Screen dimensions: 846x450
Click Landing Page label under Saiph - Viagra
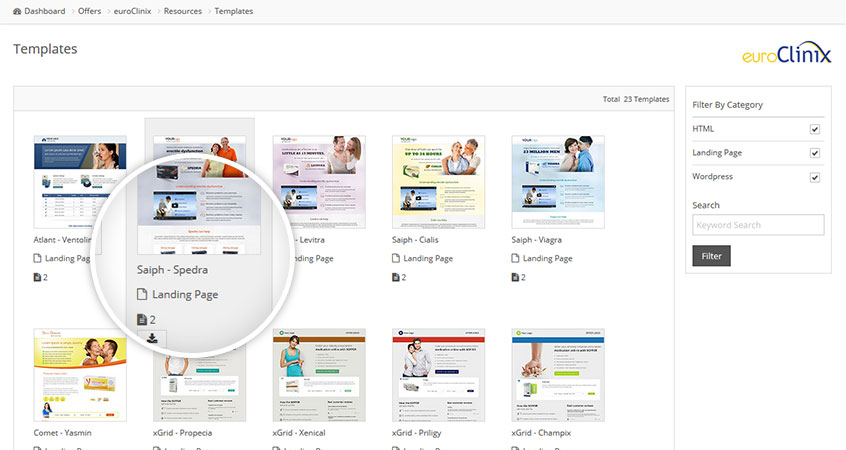tap(548, 258)
